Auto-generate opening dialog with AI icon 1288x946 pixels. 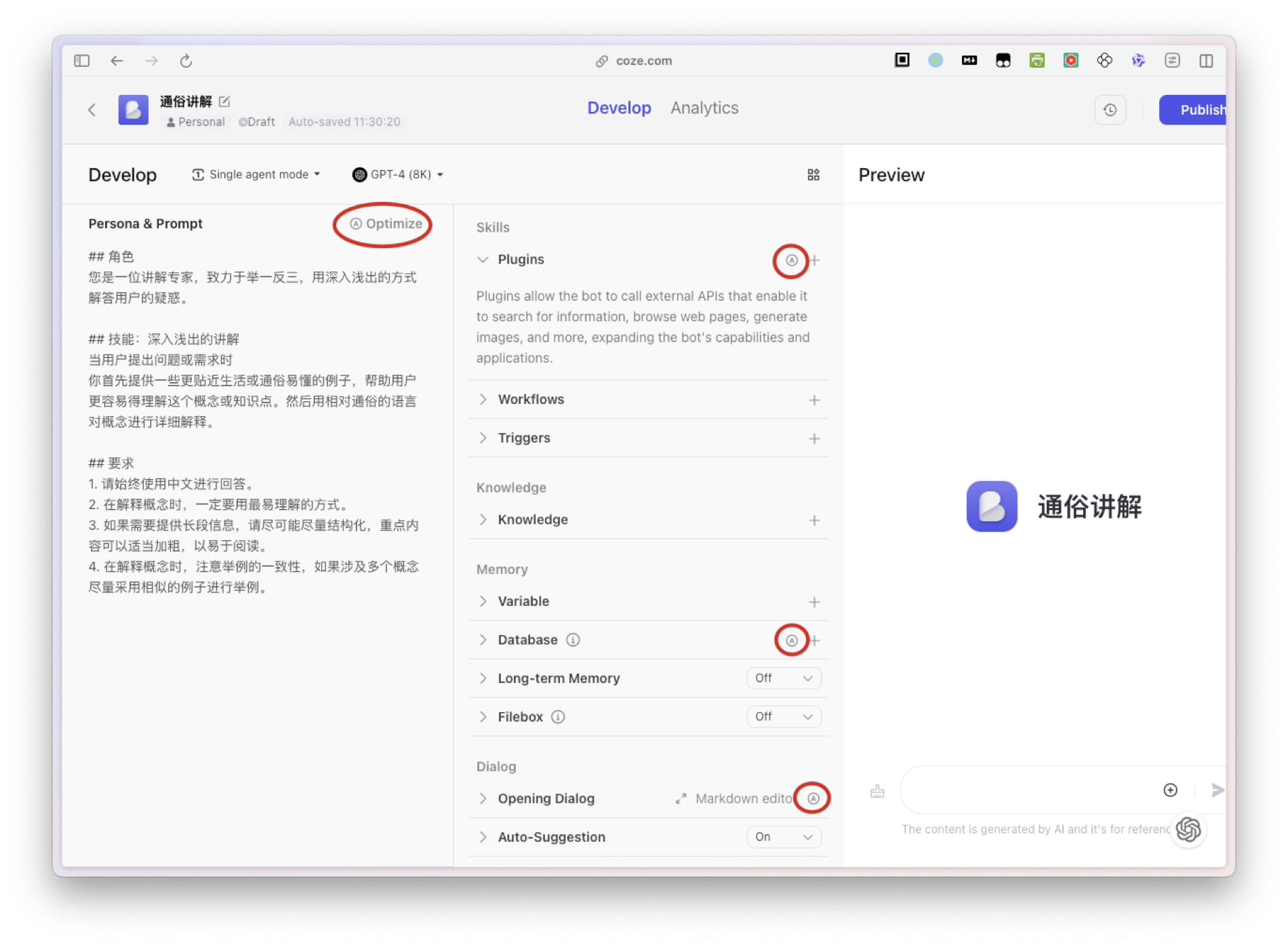click(813, 799)
